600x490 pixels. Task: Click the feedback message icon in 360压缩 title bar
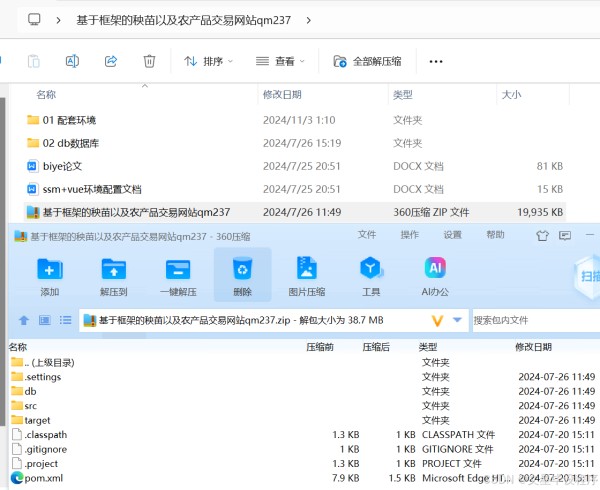pyautogui.click(x=565, y=235)
